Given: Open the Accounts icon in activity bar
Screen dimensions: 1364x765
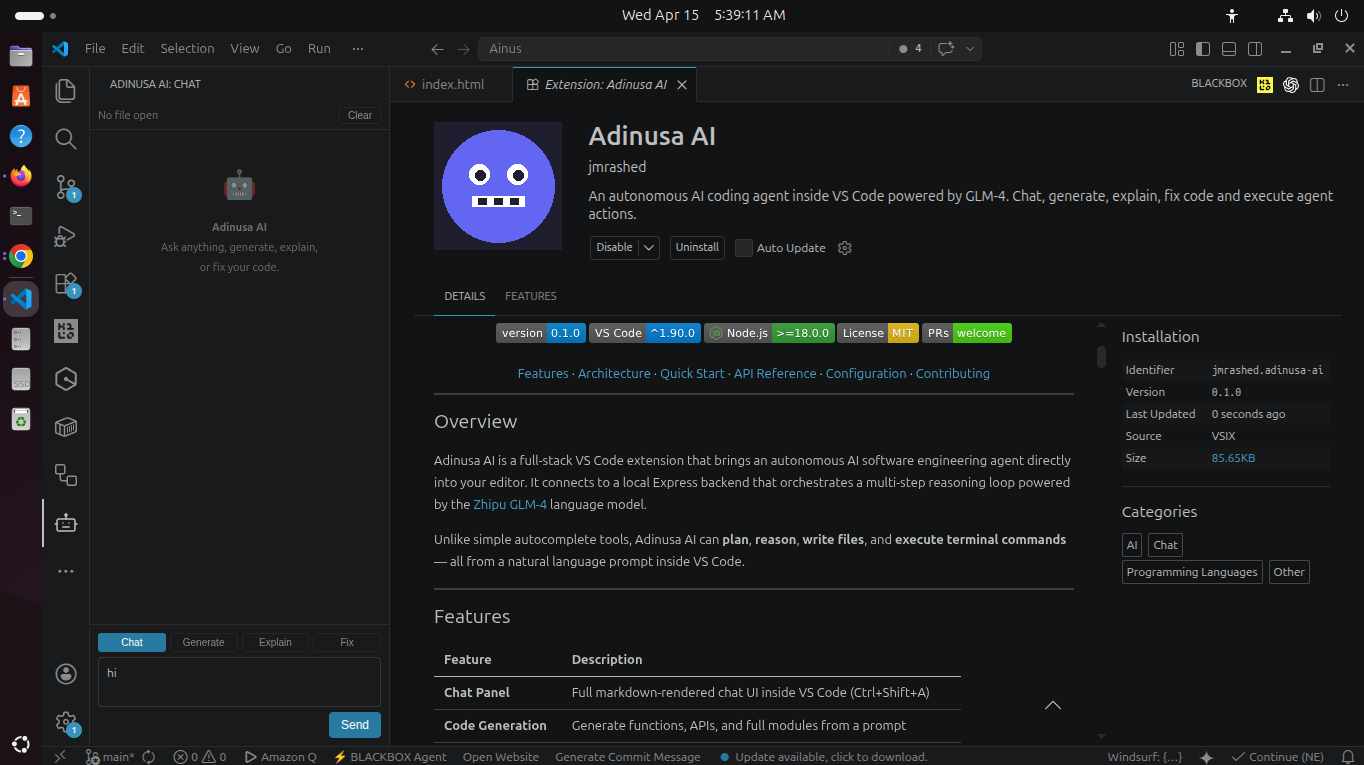Looking at the screenshot, I should (66, 674).
